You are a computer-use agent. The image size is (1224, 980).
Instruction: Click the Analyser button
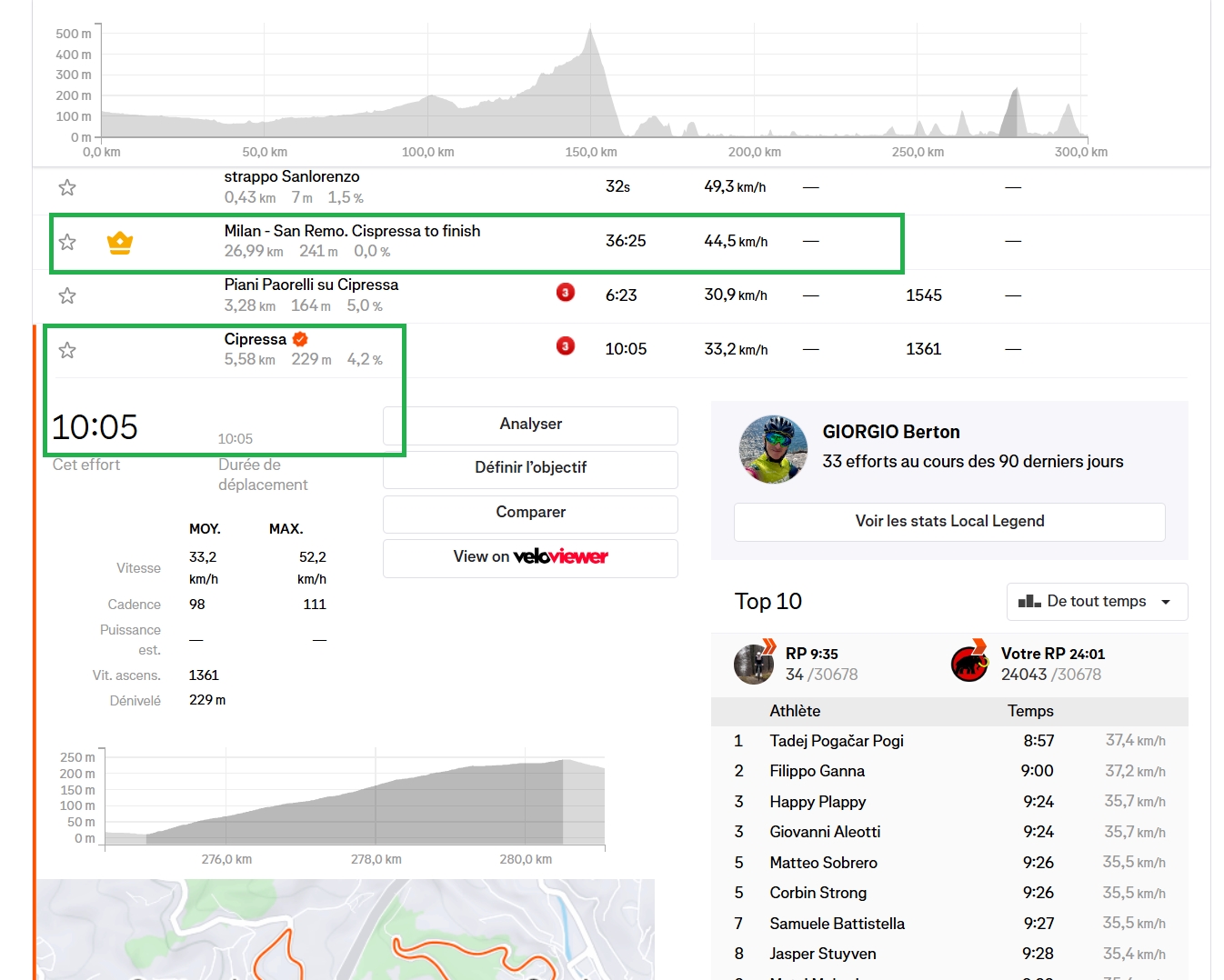(530, 425)
